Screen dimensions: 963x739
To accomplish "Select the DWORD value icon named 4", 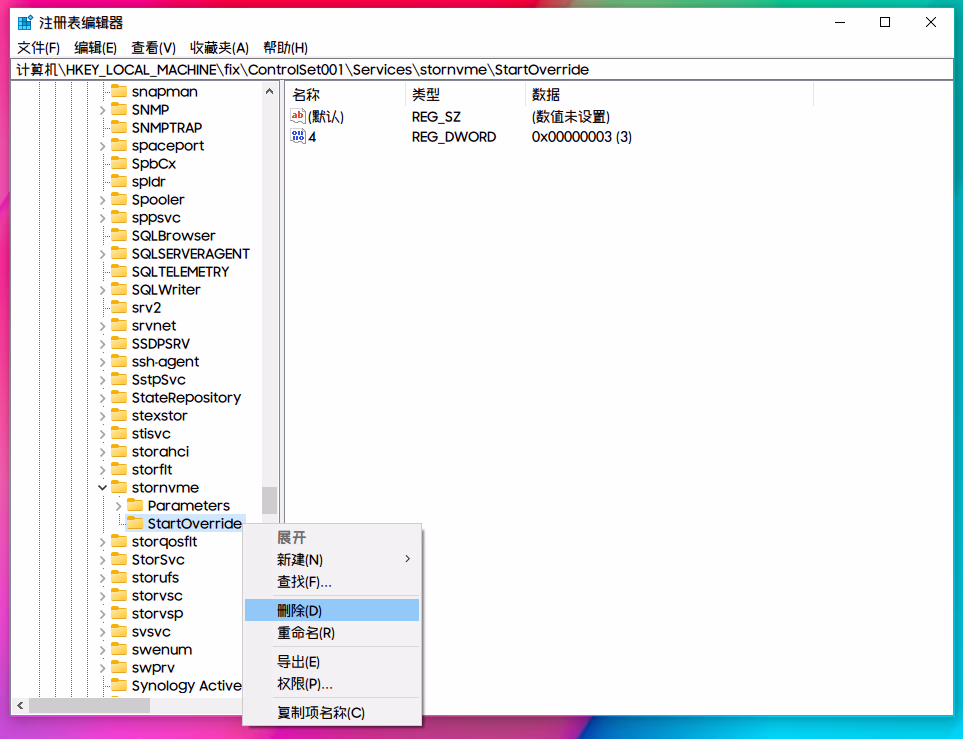I will click(297, 136).
